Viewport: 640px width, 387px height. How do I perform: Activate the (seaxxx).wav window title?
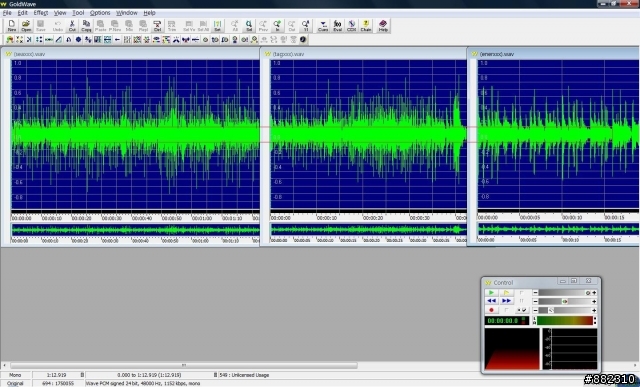pyautogui.click(x=29, y=54)
